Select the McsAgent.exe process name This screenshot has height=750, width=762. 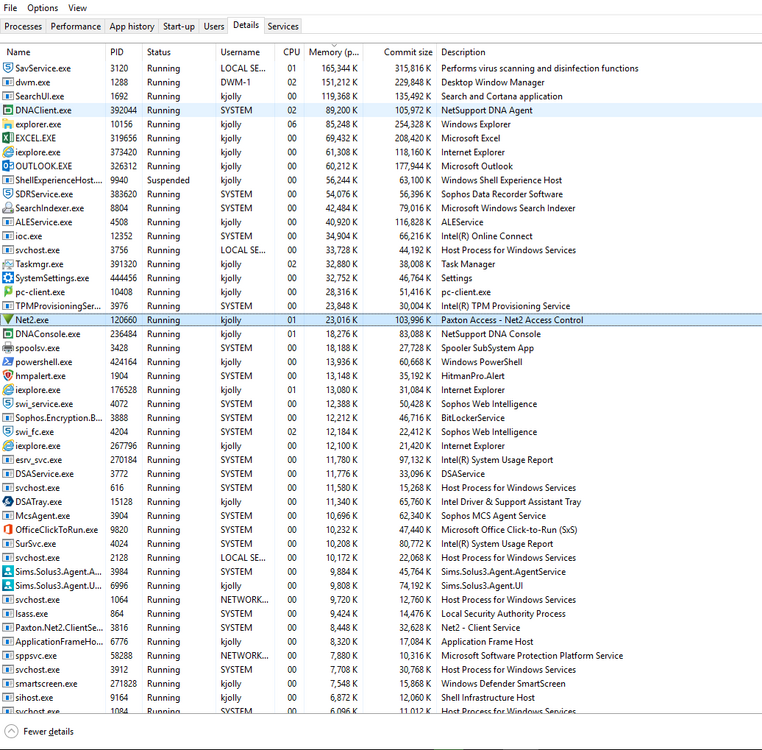(x=43, y=516)
